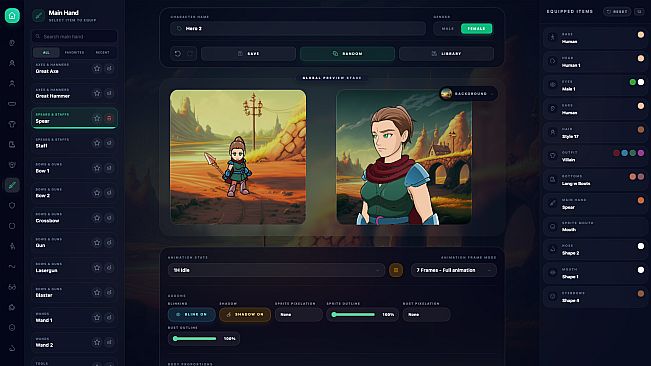Open the boot footwear icon in the left sidebar
The image size is (651, 366).
coord(12,144)
